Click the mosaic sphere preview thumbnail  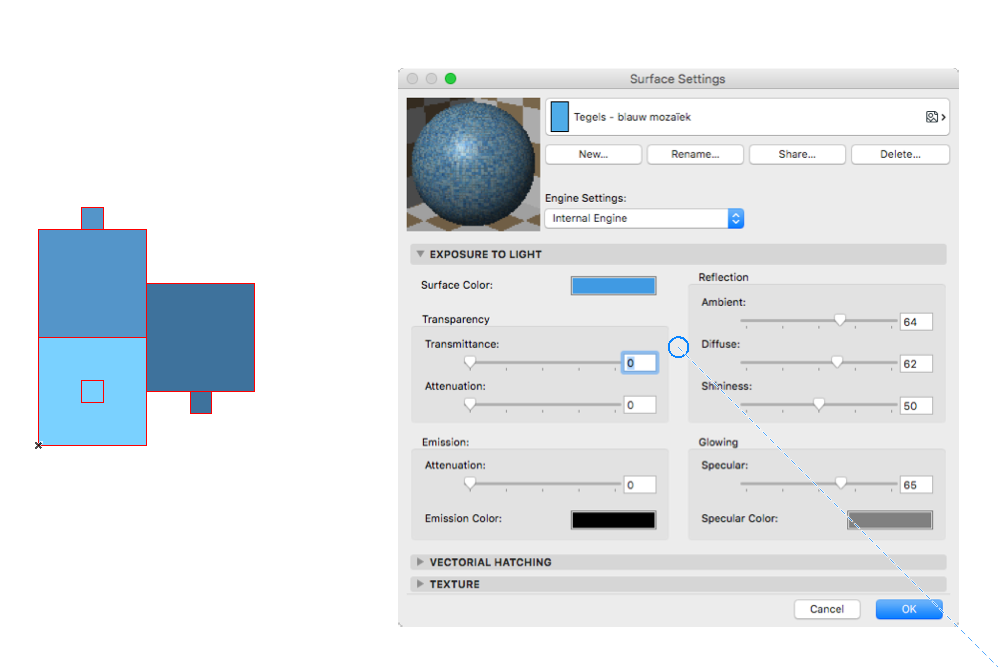point(471,164)
